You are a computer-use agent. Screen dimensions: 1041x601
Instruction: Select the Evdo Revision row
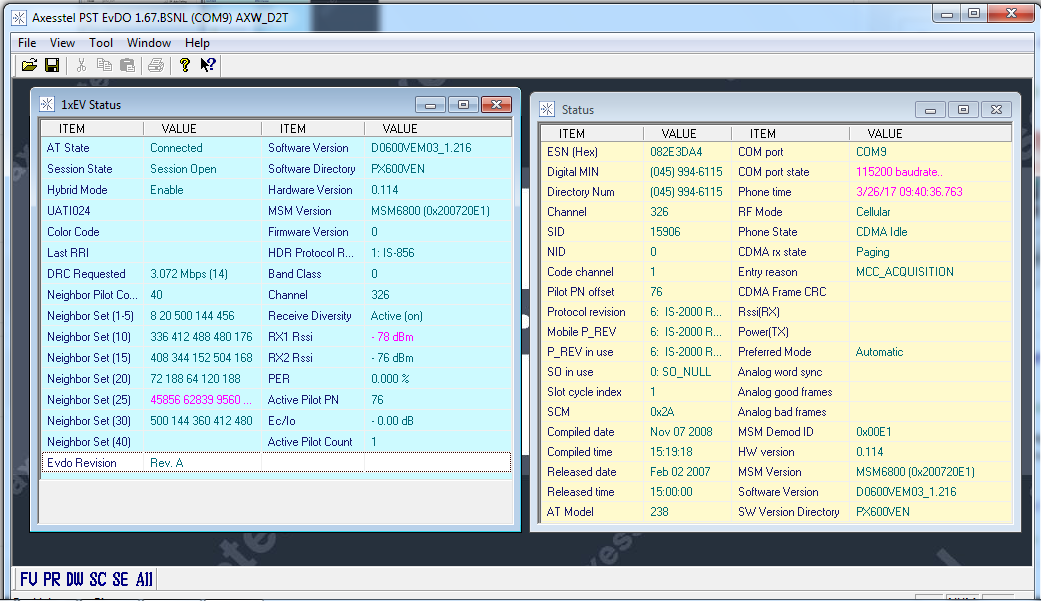[x=276, y=463]
